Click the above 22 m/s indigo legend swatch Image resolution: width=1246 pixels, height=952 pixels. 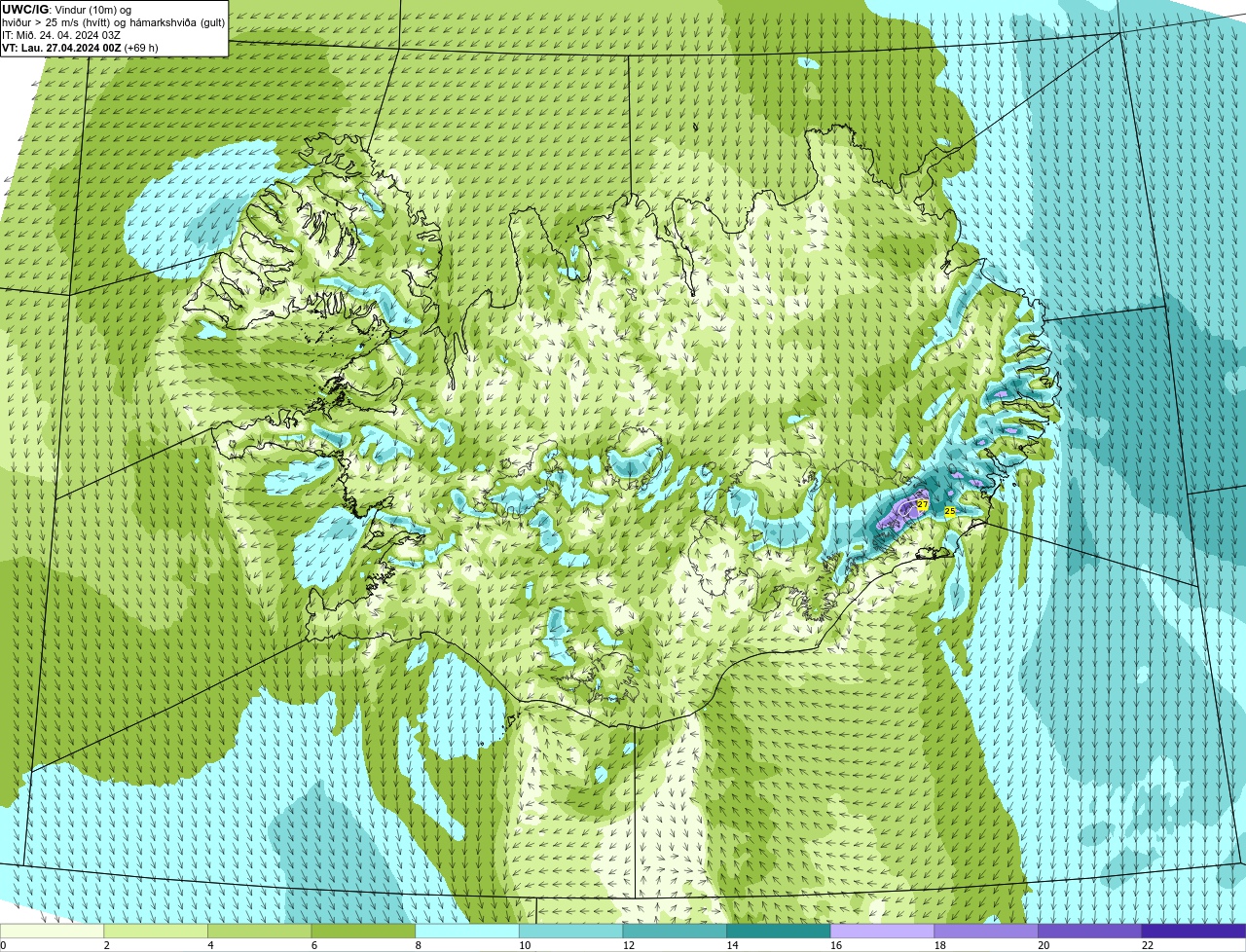(1193, 931)
